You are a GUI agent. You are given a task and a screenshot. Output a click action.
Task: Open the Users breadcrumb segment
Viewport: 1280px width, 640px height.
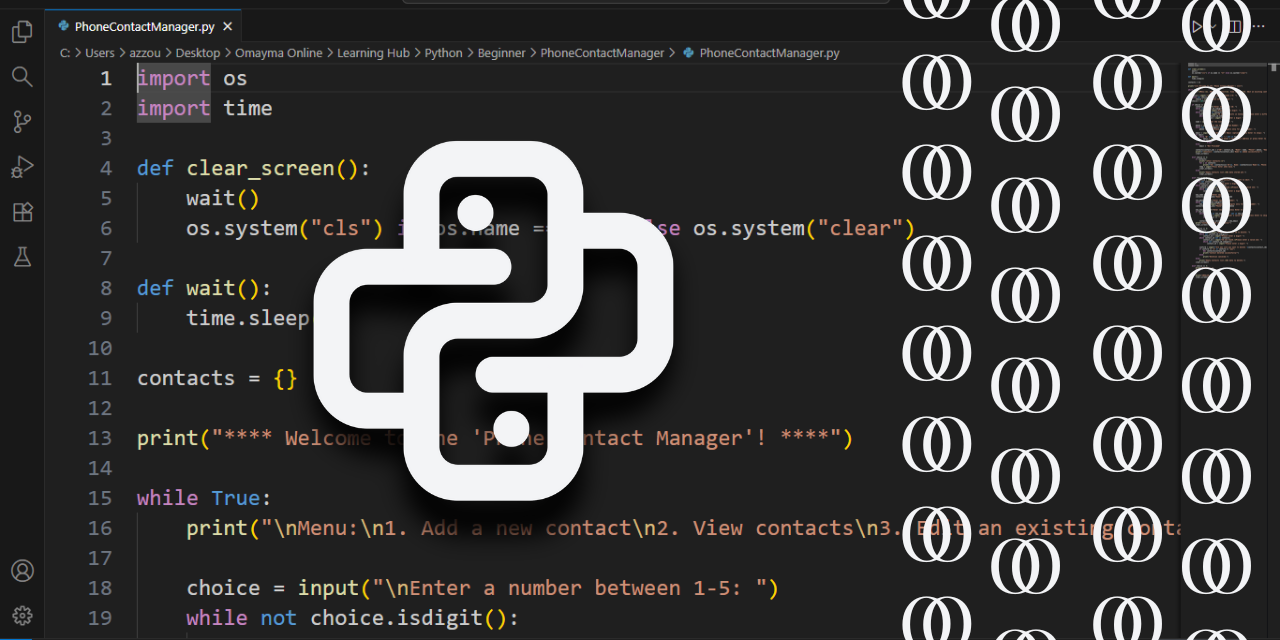(x=100, y=53)
